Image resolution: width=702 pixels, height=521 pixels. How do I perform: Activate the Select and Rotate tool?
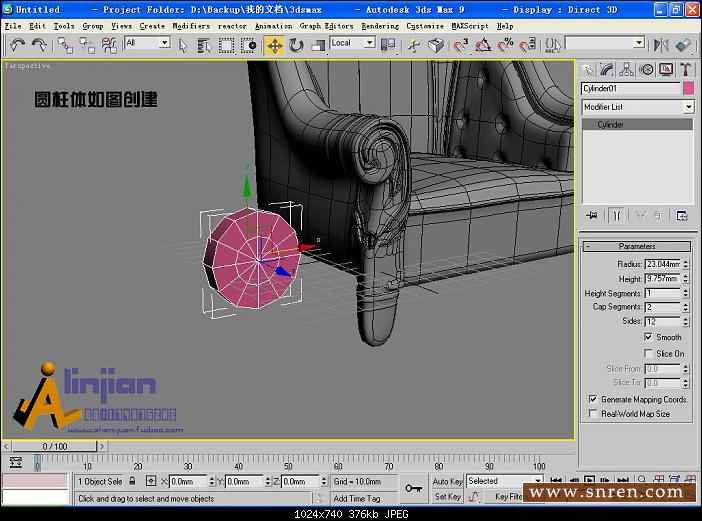(296, 45)
